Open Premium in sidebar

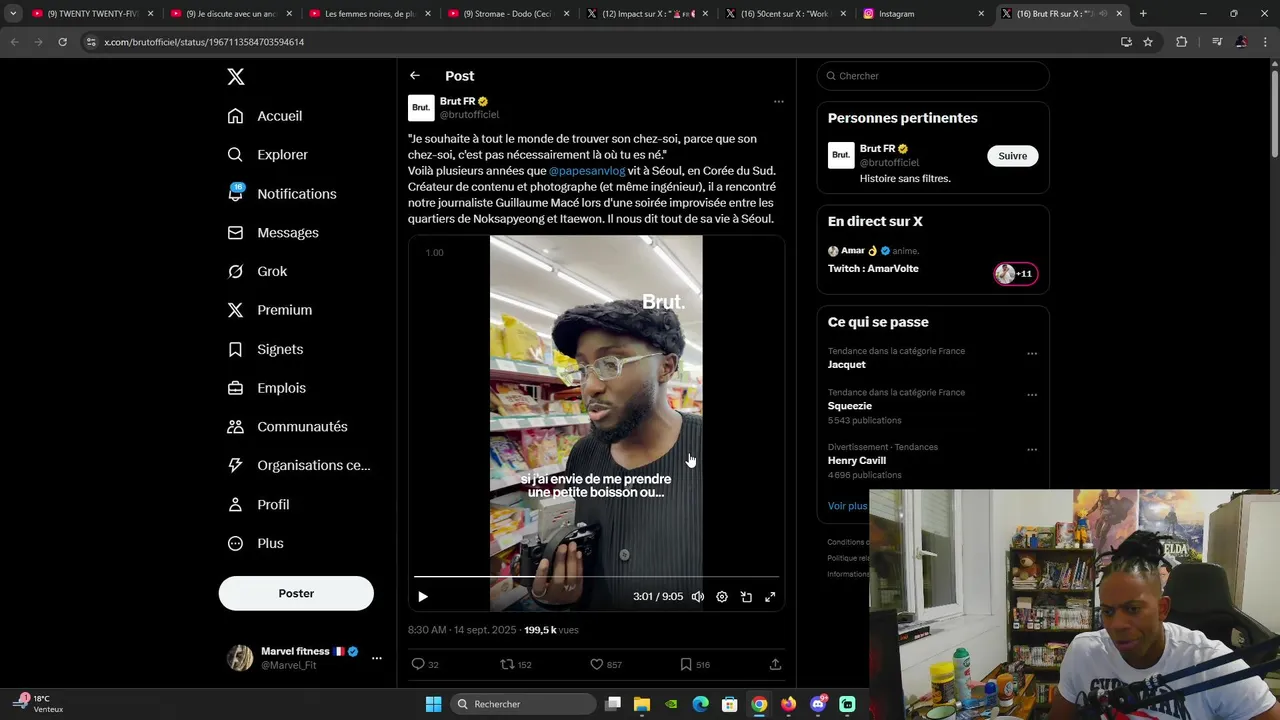270,310
